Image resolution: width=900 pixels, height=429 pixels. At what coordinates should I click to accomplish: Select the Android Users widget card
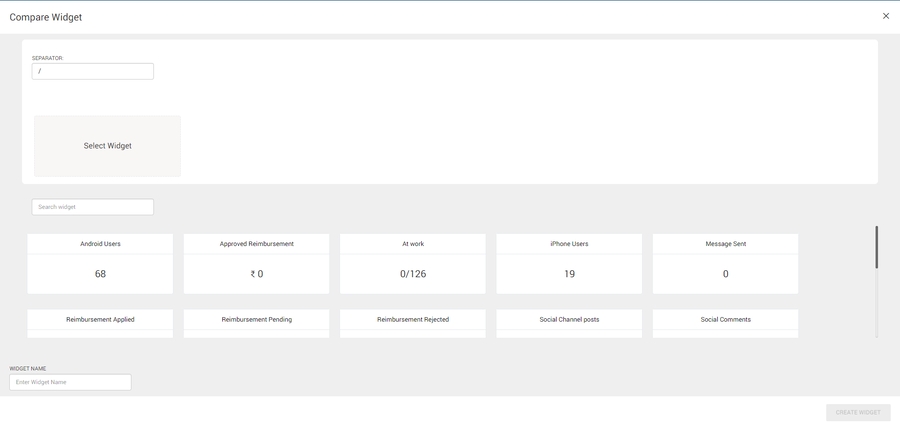(x=100, y=264)
